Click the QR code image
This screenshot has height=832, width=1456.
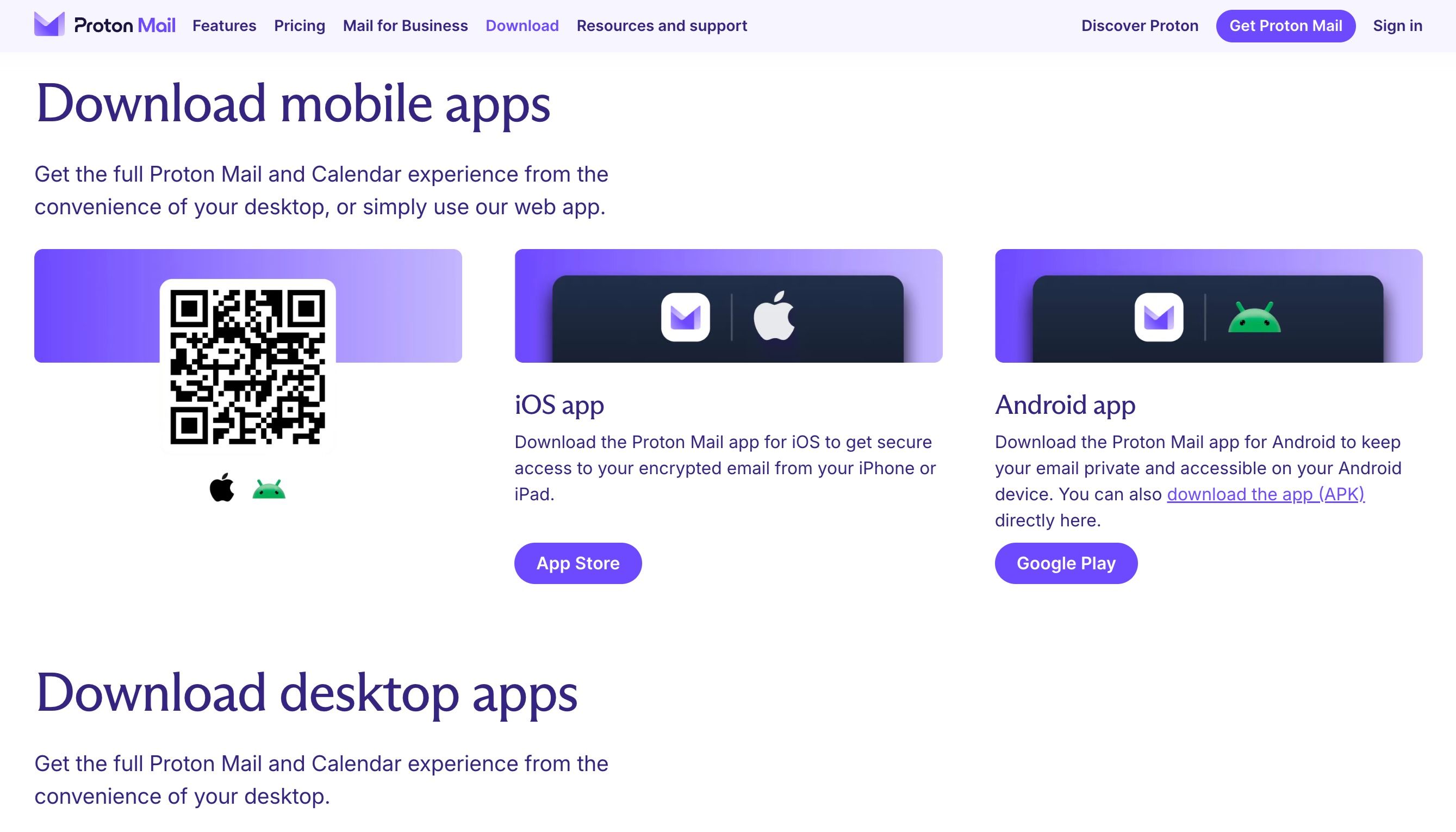[x=247, y=367]
